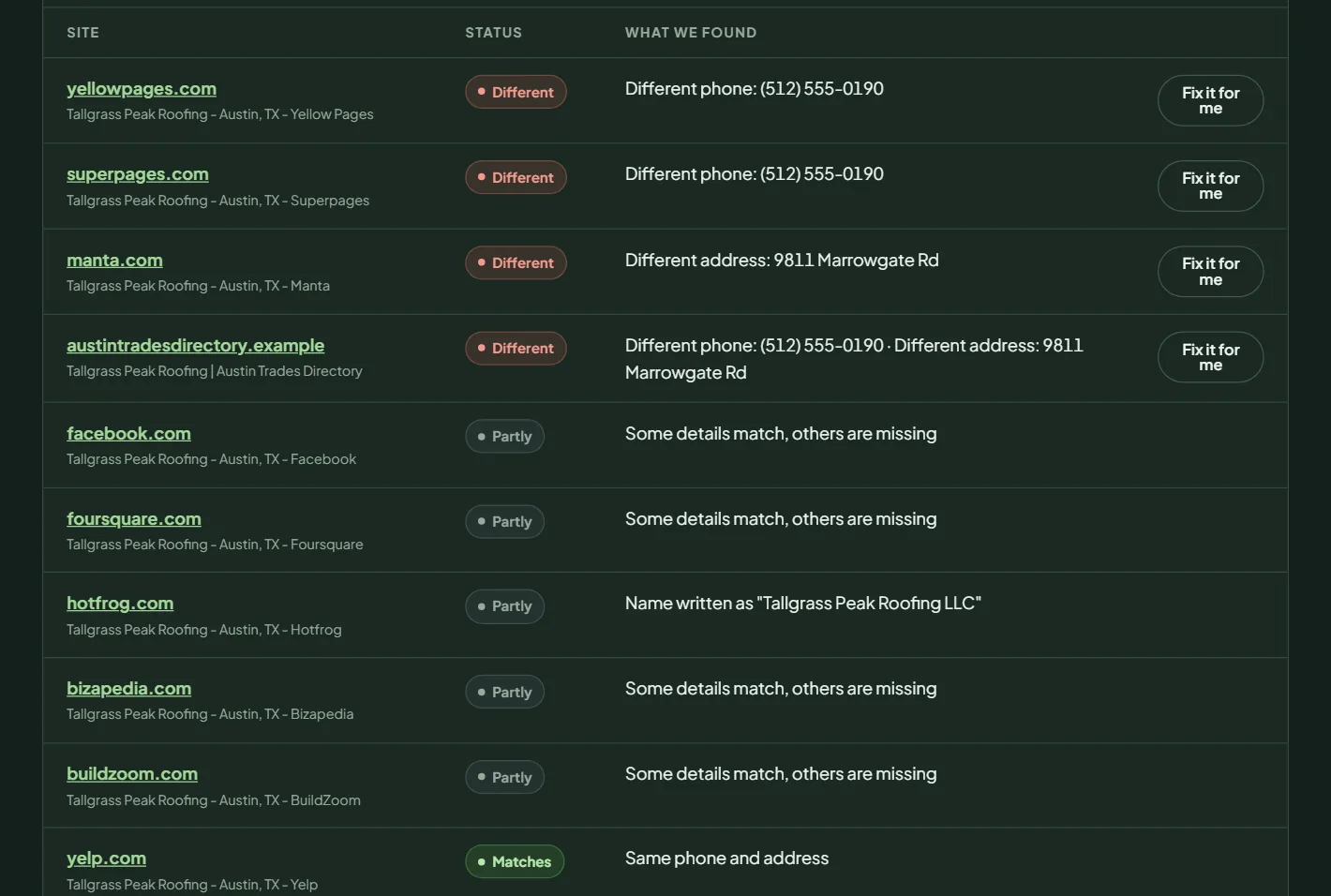1331x896 pixels.
Task: Click the Matches badge for yelp.com
Action: click(x=515, y=861)
